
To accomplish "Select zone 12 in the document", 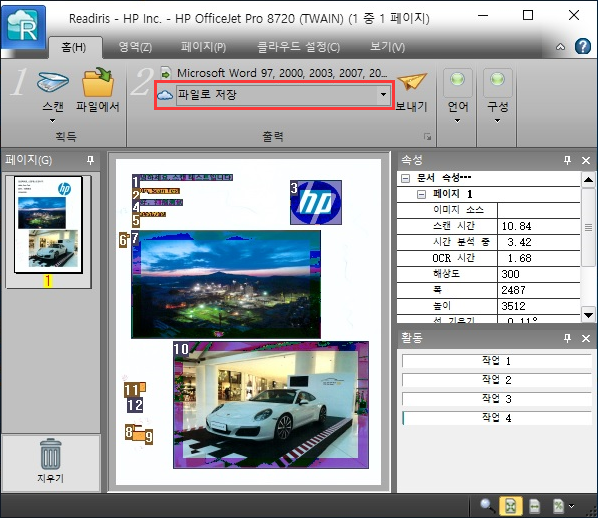I will tap(135, 405).
